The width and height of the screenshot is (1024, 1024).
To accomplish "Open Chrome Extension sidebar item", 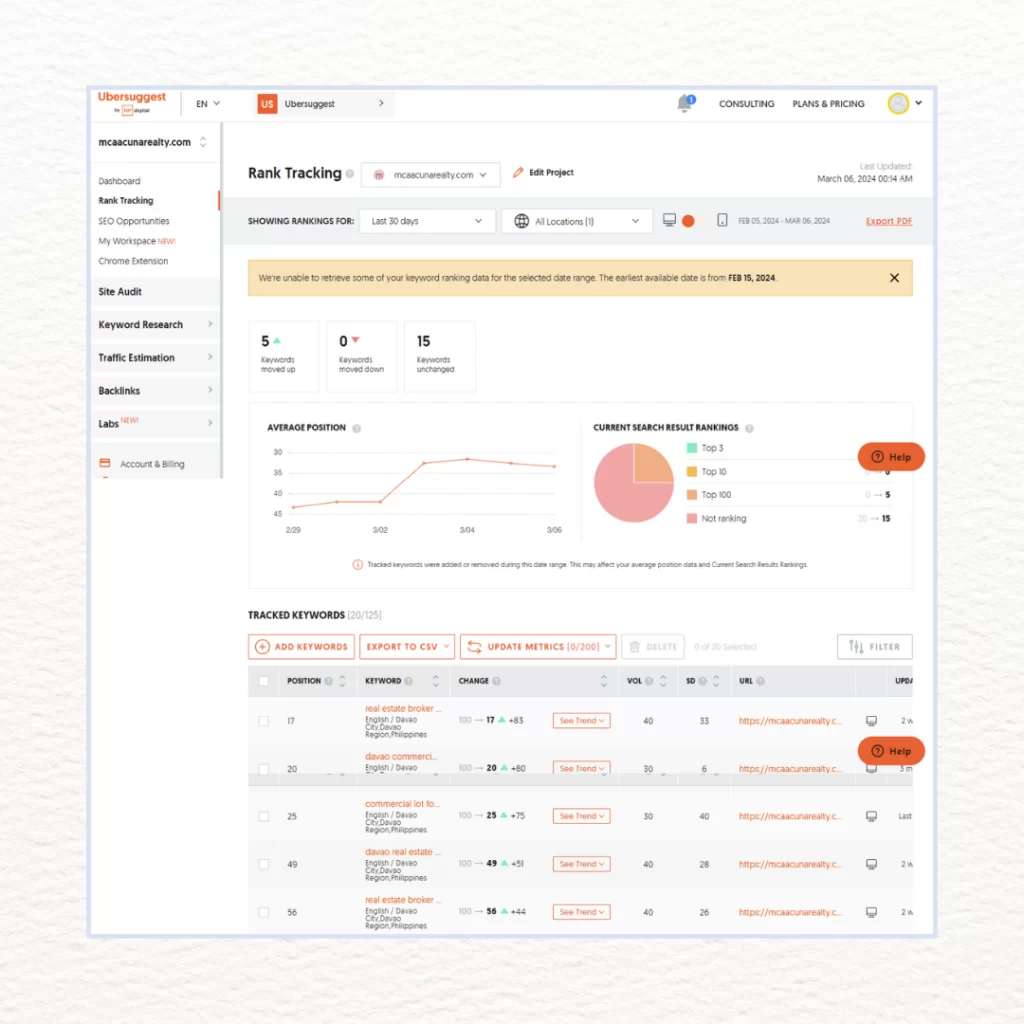I will 133,261.
